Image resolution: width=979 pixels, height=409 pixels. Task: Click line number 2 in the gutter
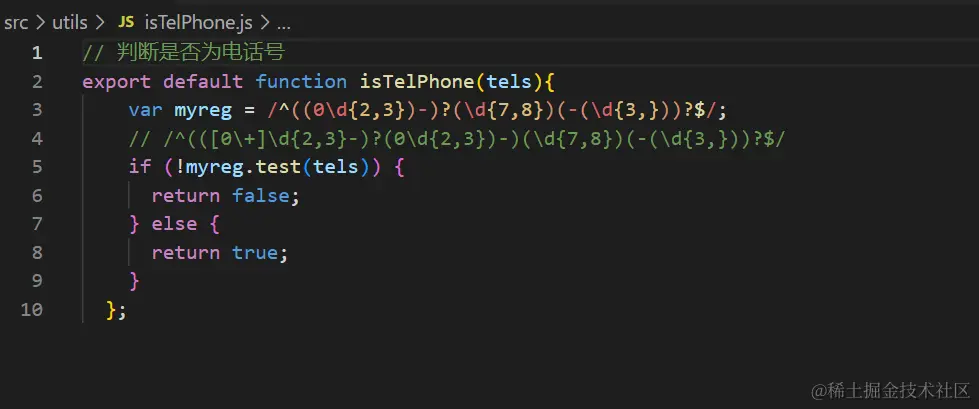pyautogui.click(x=36, y=82)
